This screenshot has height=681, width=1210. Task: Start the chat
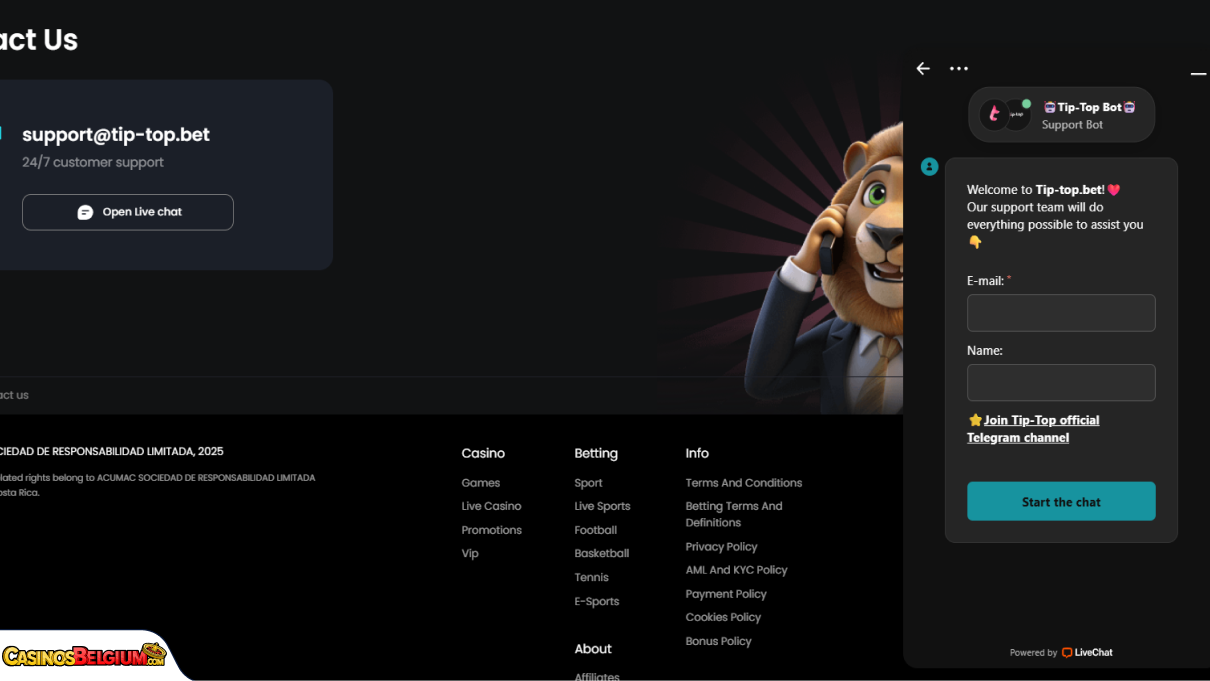point(1061,502)
